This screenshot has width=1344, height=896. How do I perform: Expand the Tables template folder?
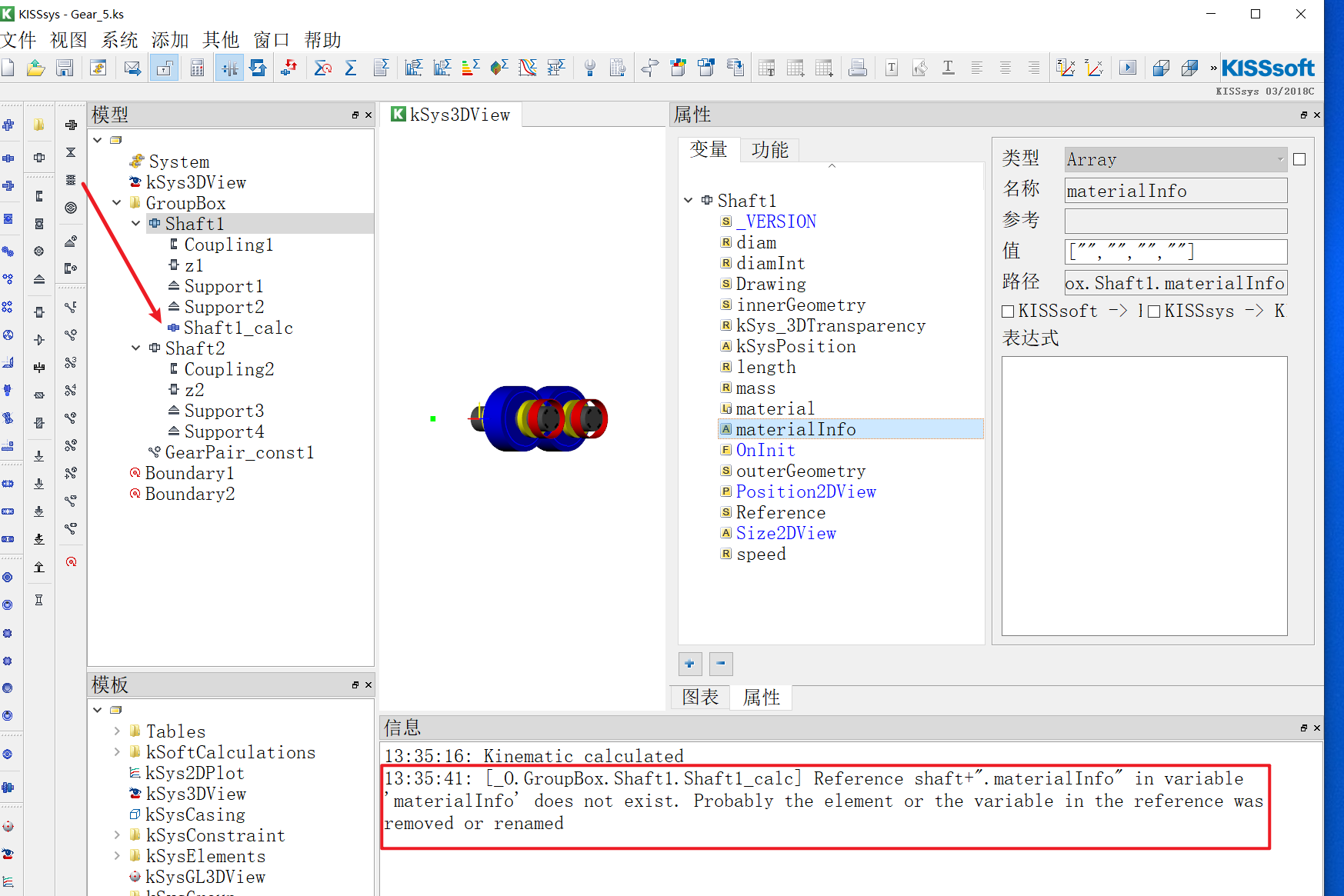(117, 731)
